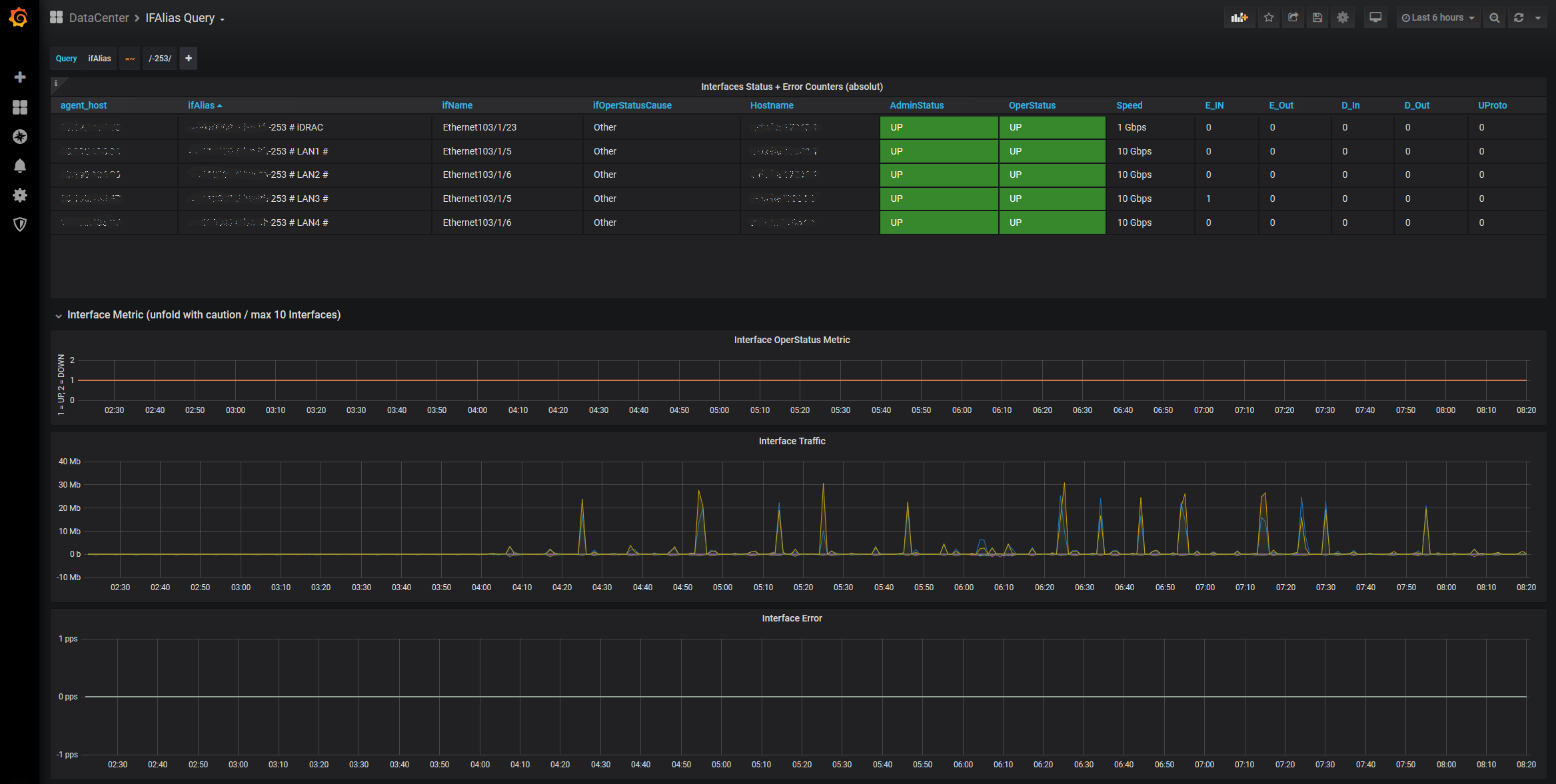Open the Alerting bell icon
The width and height of the screenshot is (1556, 784).
[x=20, y=166]
